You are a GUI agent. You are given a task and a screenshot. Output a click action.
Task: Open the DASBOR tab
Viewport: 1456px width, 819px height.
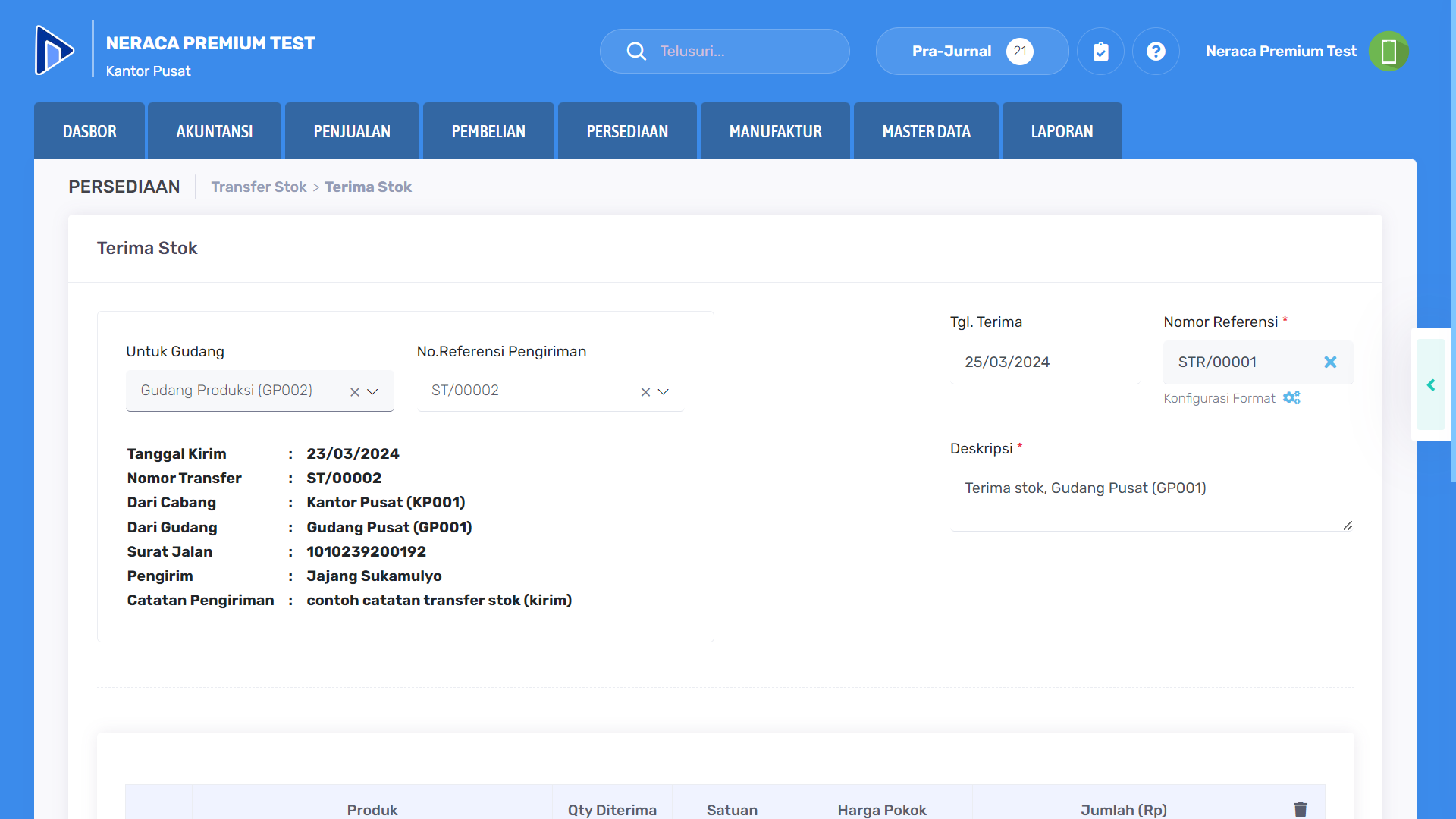89,131
